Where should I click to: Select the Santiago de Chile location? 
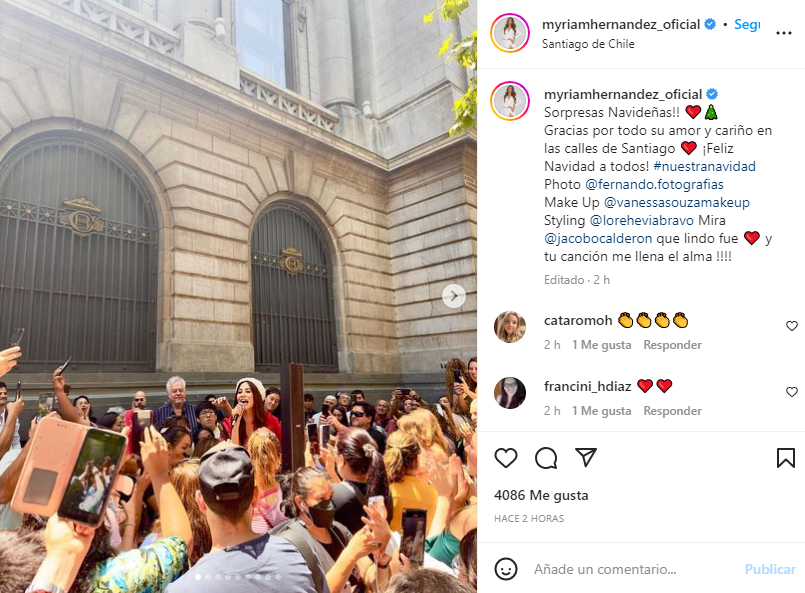click(x=588, y=44)
